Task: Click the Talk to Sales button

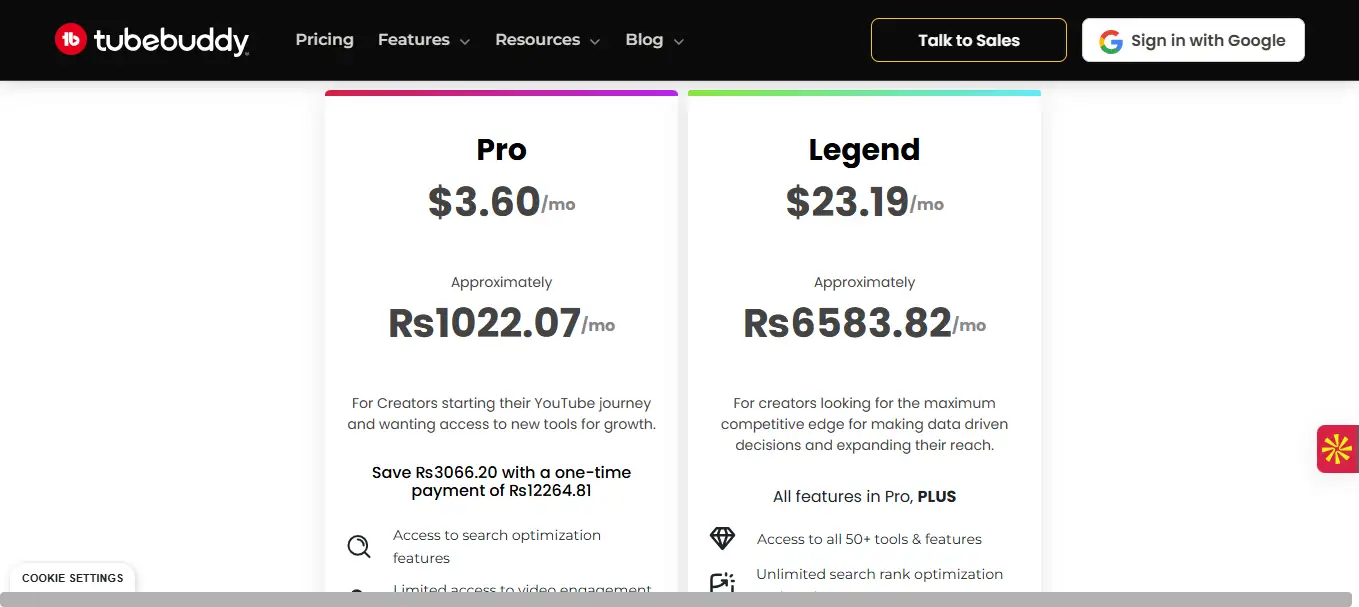Action: point(968,40)
